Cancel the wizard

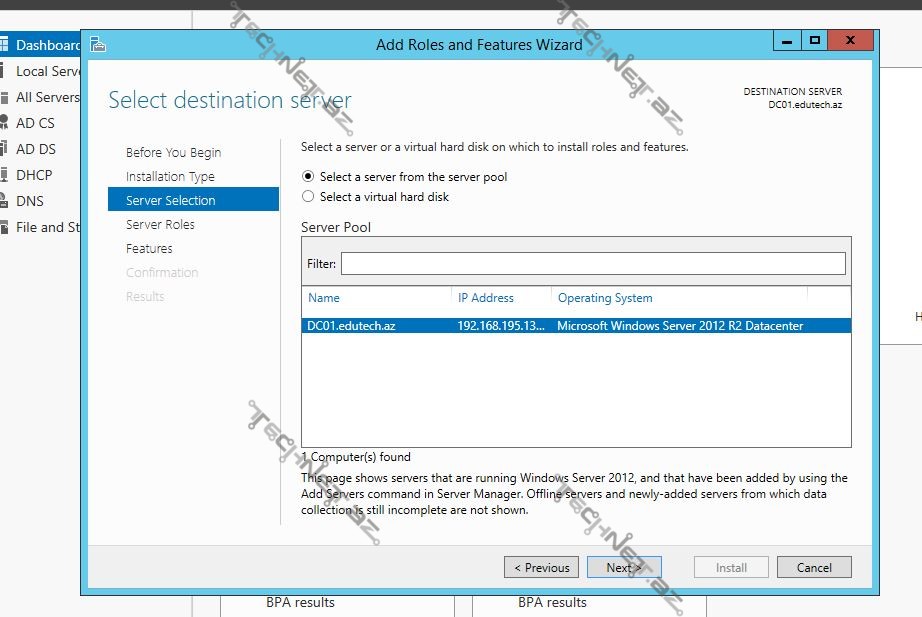[813, 568]
